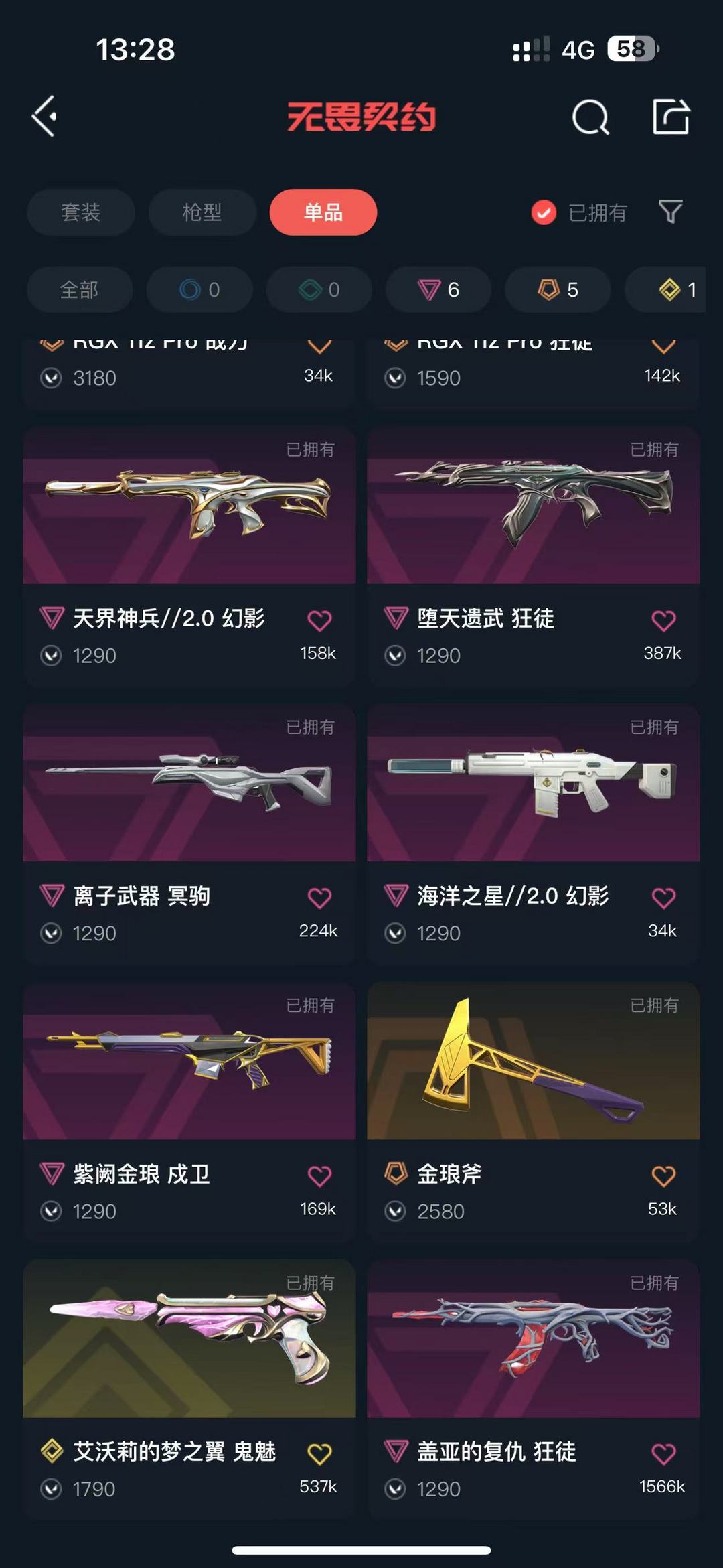723x1568 pixels.
Task: Tap heart icon on 艾沃莉的梦之翼 鬼魅
Action: point(319,1453)
